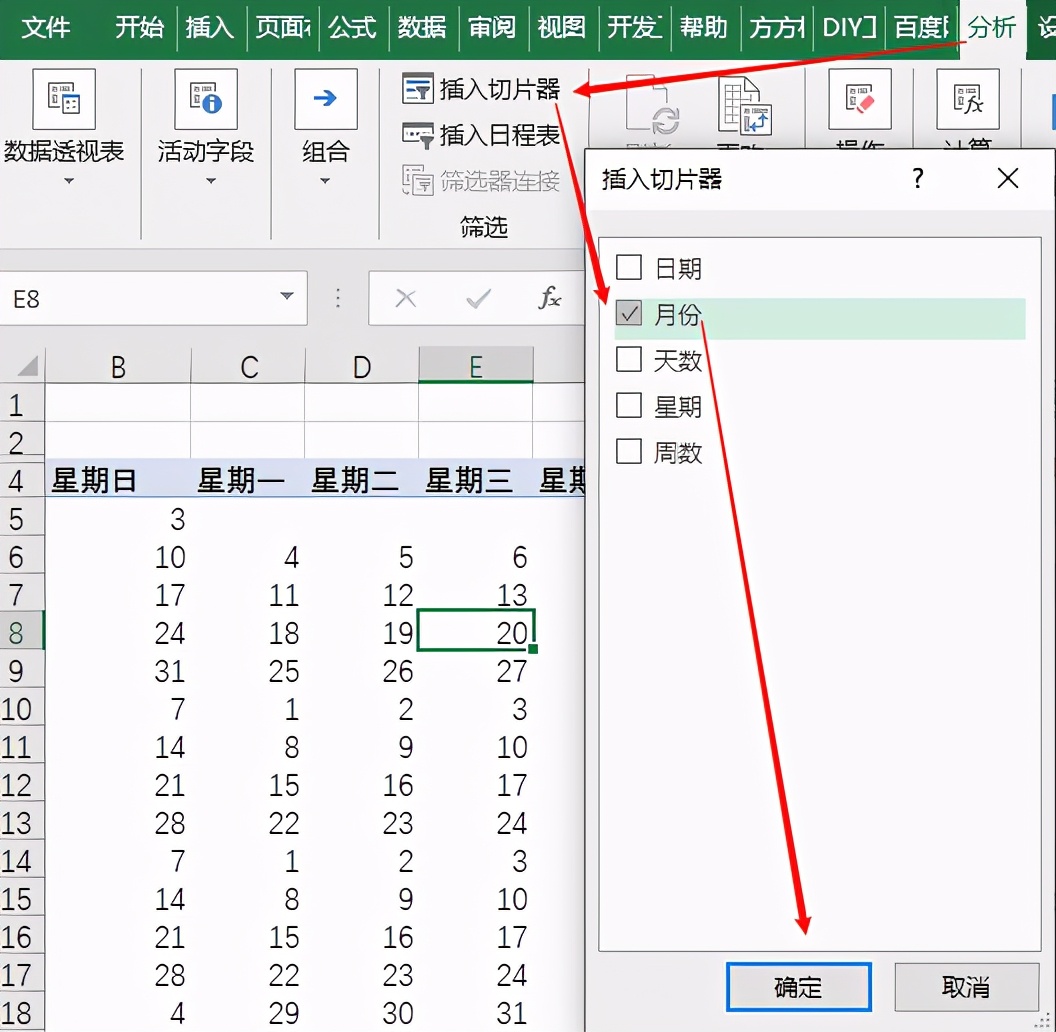Click the 确定 confirm button
Image resolution: width=1056 pixels, height=1032 pixels.
coord(798,986)
